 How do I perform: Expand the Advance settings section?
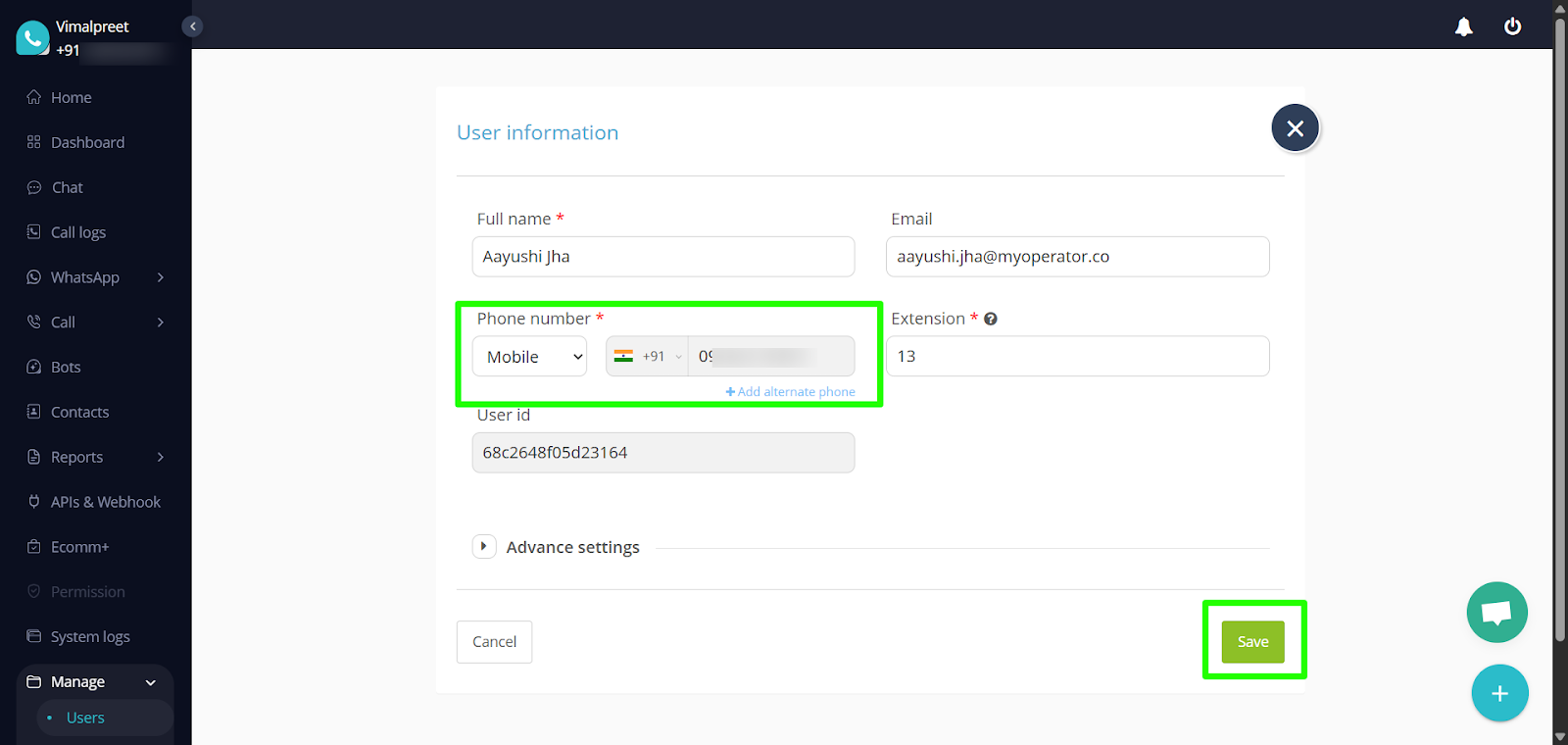[x=484, y=547]
